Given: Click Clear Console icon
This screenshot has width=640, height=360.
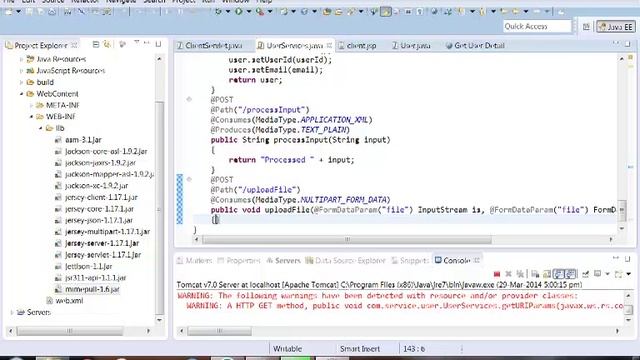Looking at the screenshot, I should pyautogui.click(x=535, y=274).
